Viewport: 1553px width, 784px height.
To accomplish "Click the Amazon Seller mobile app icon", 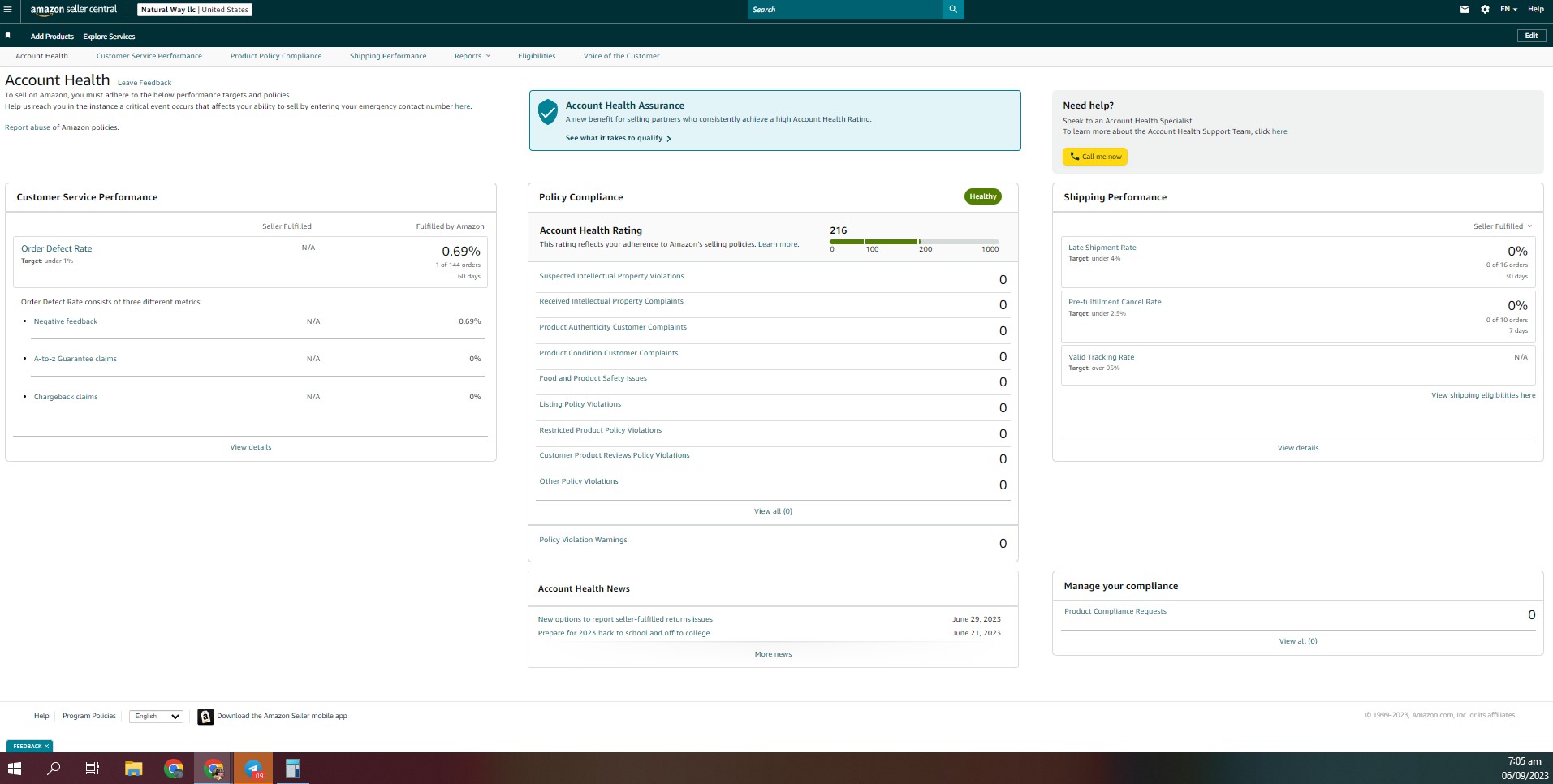I will [x=205, y=717].
